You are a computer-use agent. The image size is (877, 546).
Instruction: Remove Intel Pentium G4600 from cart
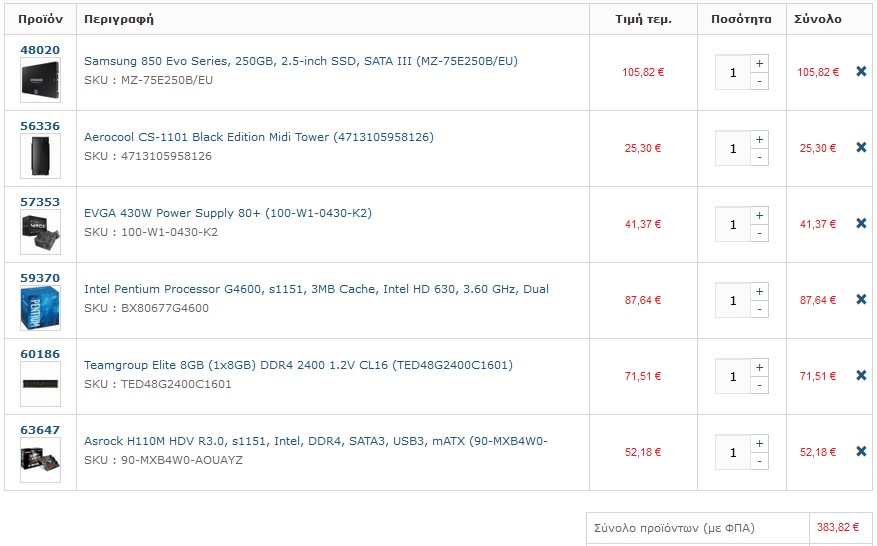[x=861, y=300]
